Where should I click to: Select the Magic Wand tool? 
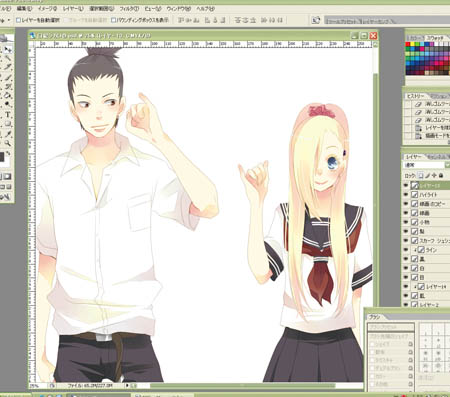[8, 58]
